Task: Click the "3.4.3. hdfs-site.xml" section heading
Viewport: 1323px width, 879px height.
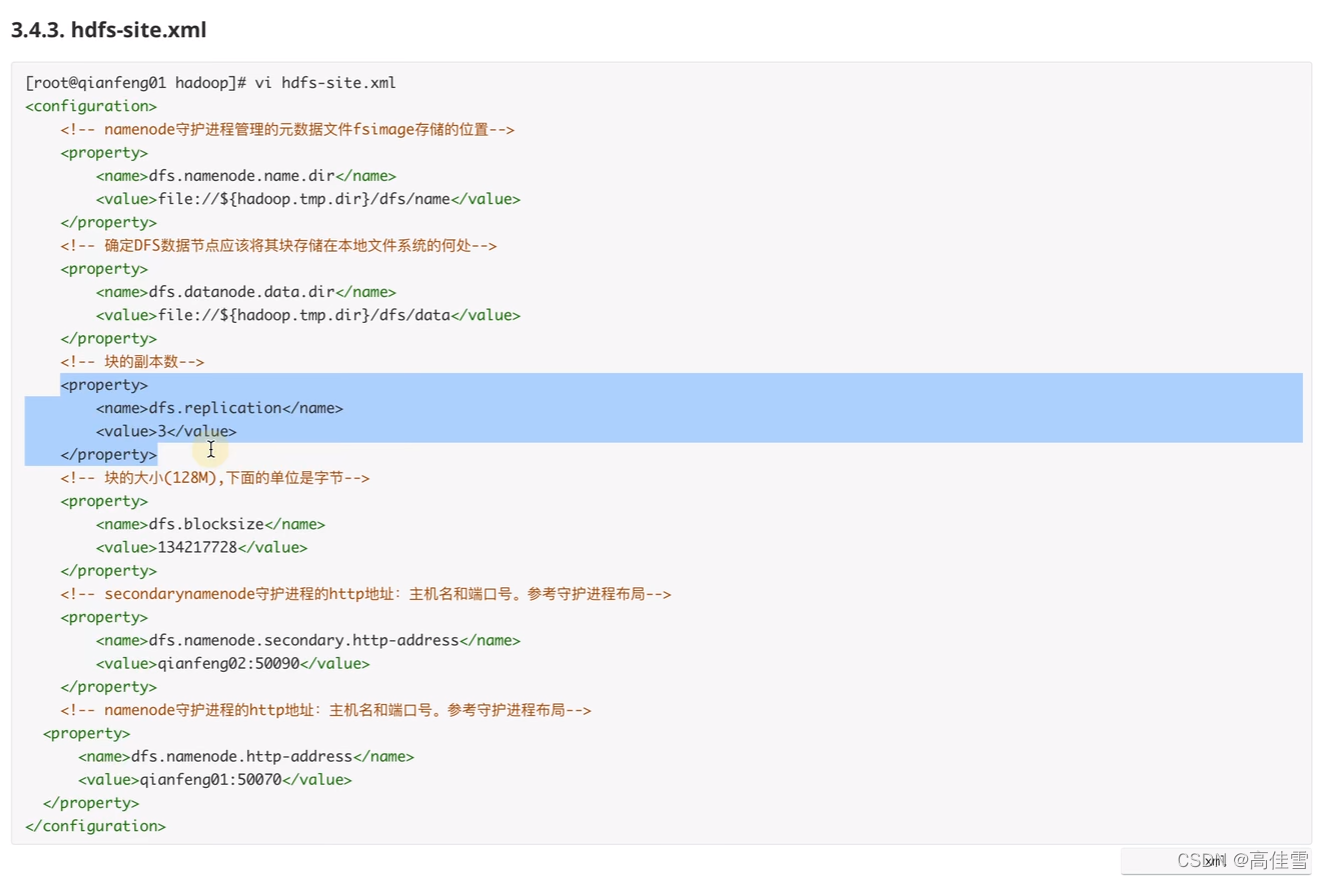Action: click(x=108, y=30)
